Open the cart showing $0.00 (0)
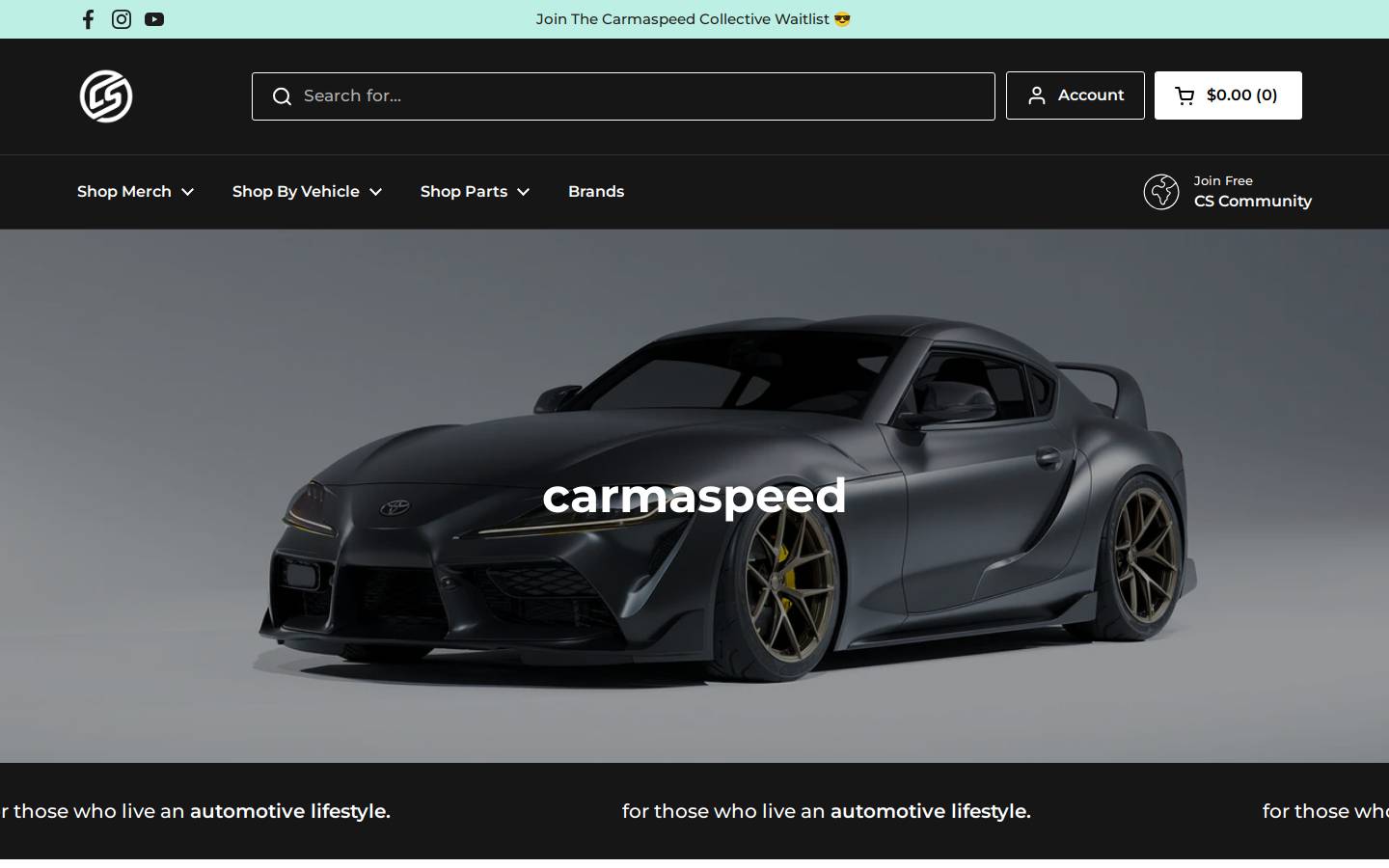Screen dimensions: 1389x868 1228,95
